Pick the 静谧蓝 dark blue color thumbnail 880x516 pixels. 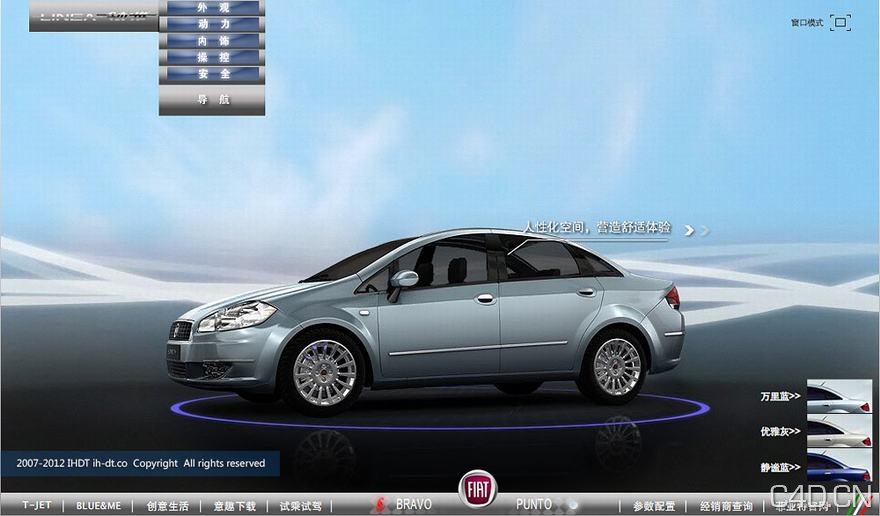[x=839, y=466]
